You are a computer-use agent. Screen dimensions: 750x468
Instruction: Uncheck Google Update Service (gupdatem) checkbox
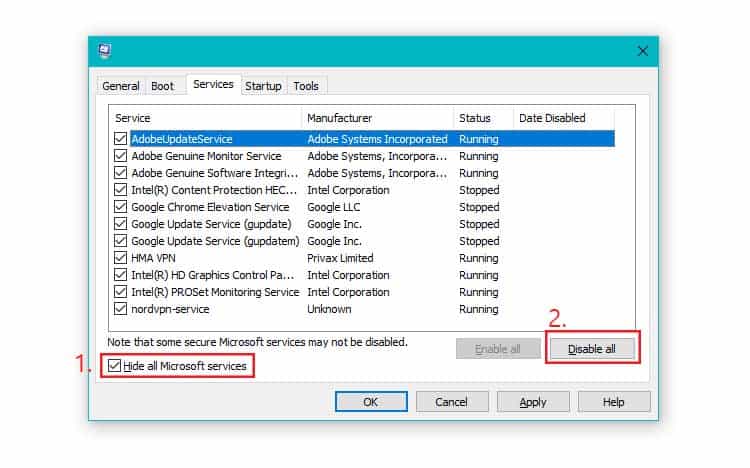click(121, 241)
